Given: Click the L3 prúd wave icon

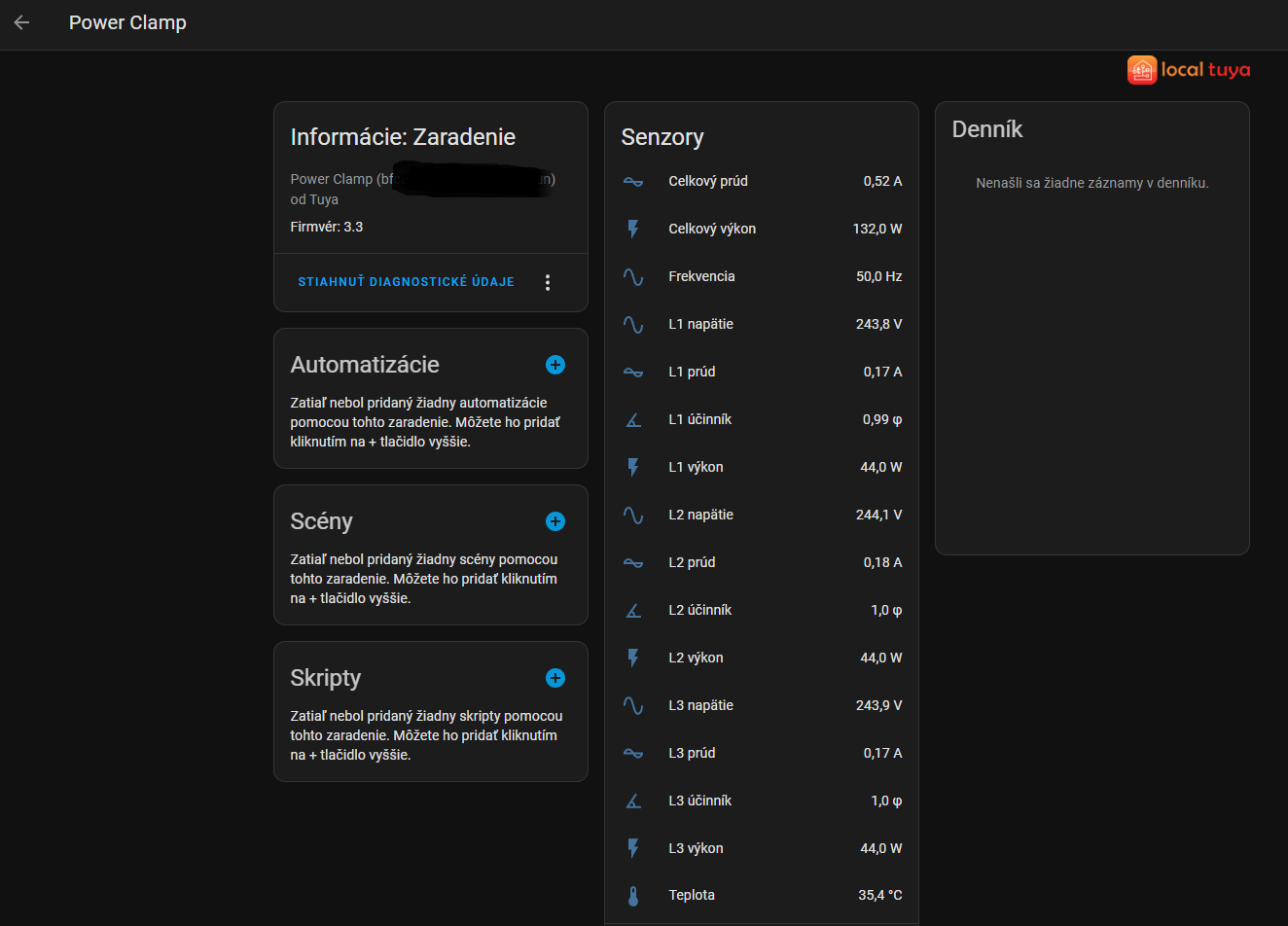Looking at the screenshot, I should (633, 753).
